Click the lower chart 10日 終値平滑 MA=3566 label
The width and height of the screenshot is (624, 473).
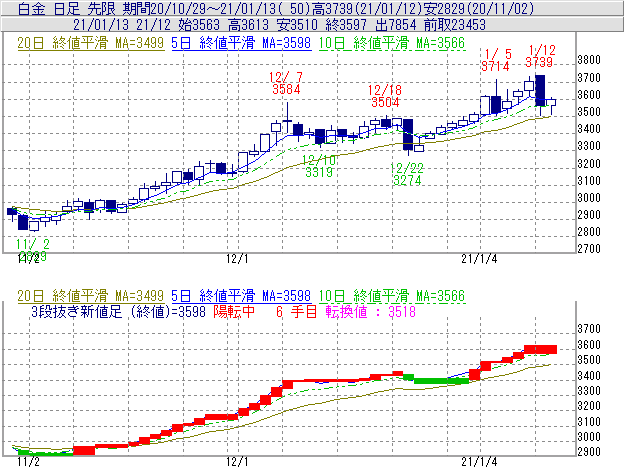[x=392, y=296]
